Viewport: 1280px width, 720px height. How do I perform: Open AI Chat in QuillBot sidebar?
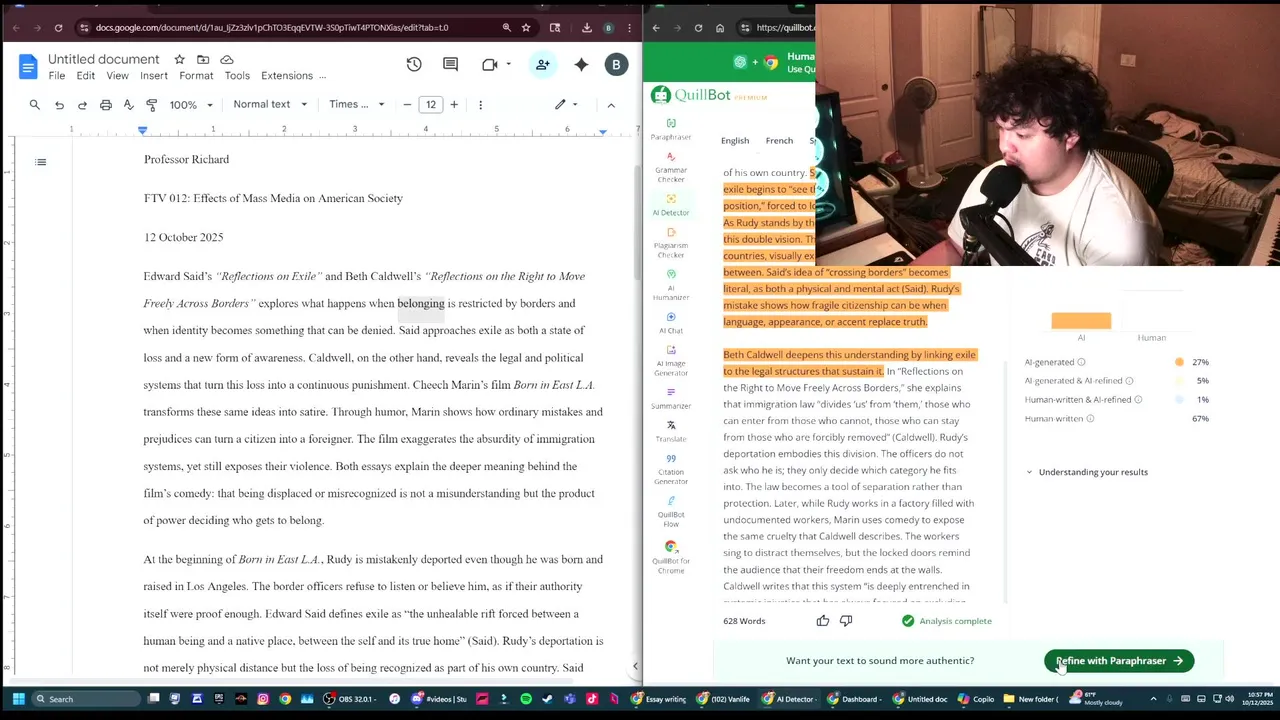pyautogui.click(x=671, y=322)
